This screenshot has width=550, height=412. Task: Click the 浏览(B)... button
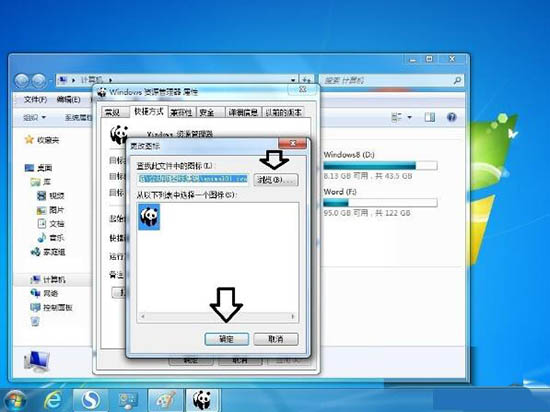(276, 180)
